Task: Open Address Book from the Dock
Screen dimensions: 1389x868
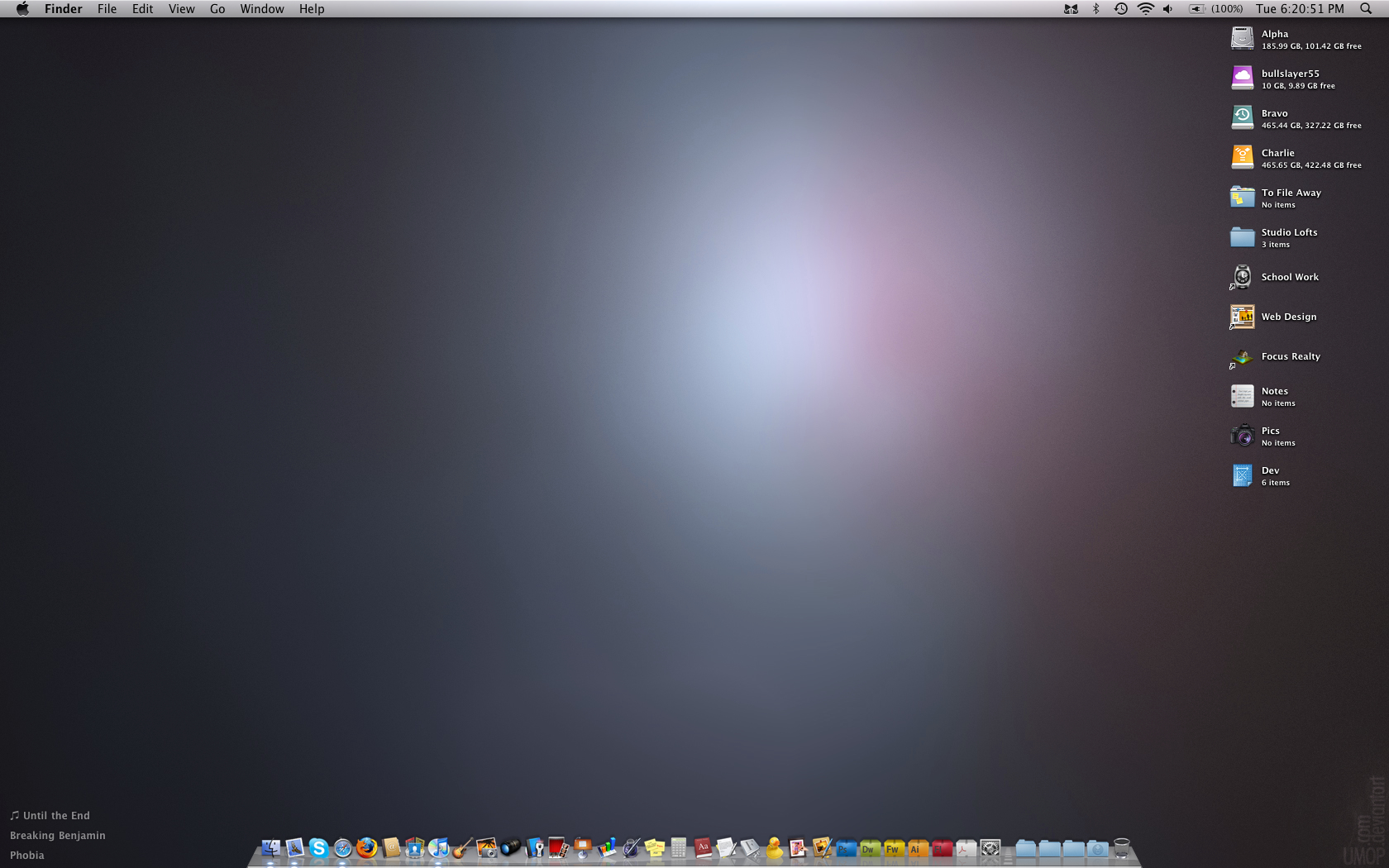Action: pos(391,847)
